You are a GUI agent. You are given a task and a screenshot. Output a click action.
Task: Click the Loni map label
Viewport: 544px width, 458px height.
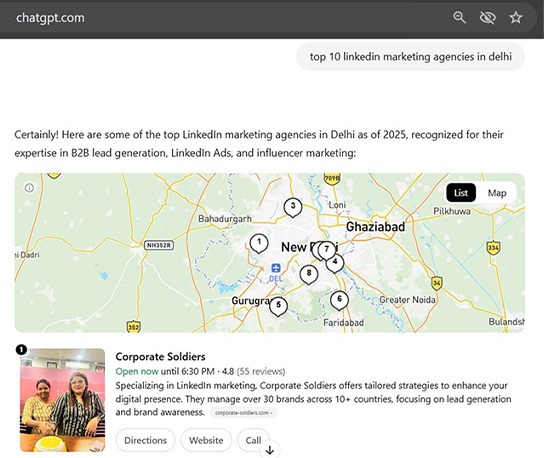pyautogui.click(x=337, y=205)
